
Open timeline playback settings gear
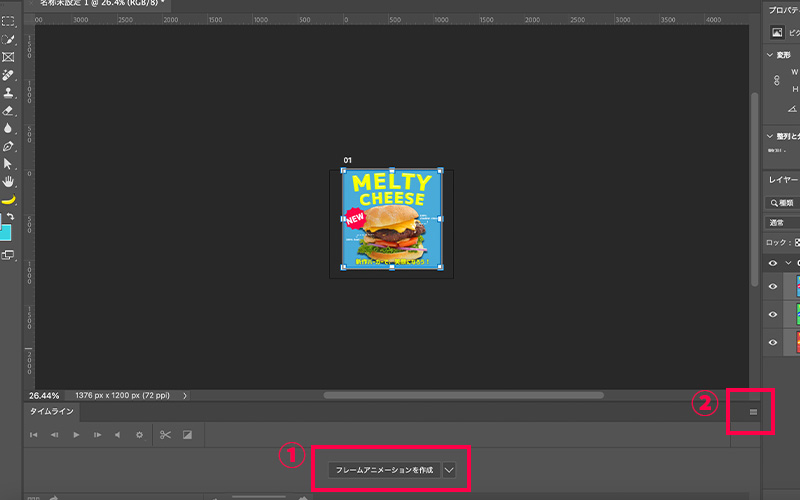point(139,435)
